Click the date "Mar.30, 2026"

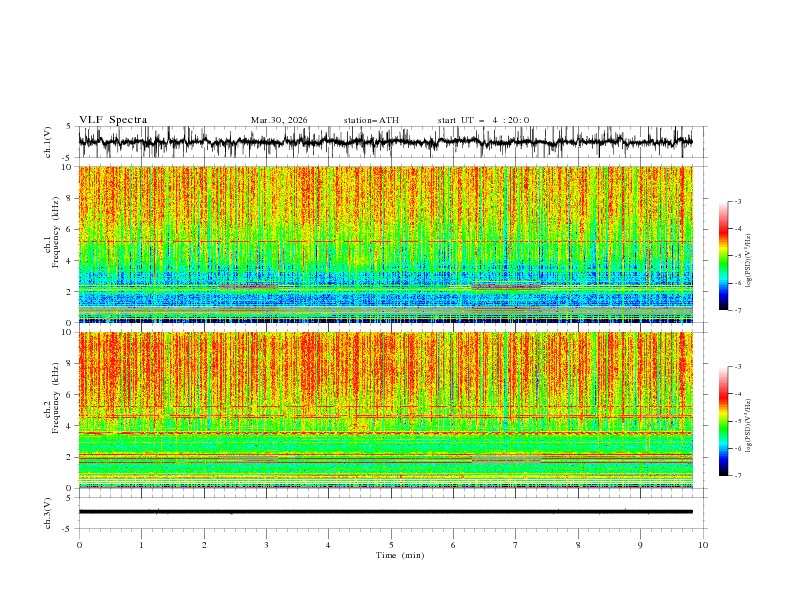pos(279,120)
